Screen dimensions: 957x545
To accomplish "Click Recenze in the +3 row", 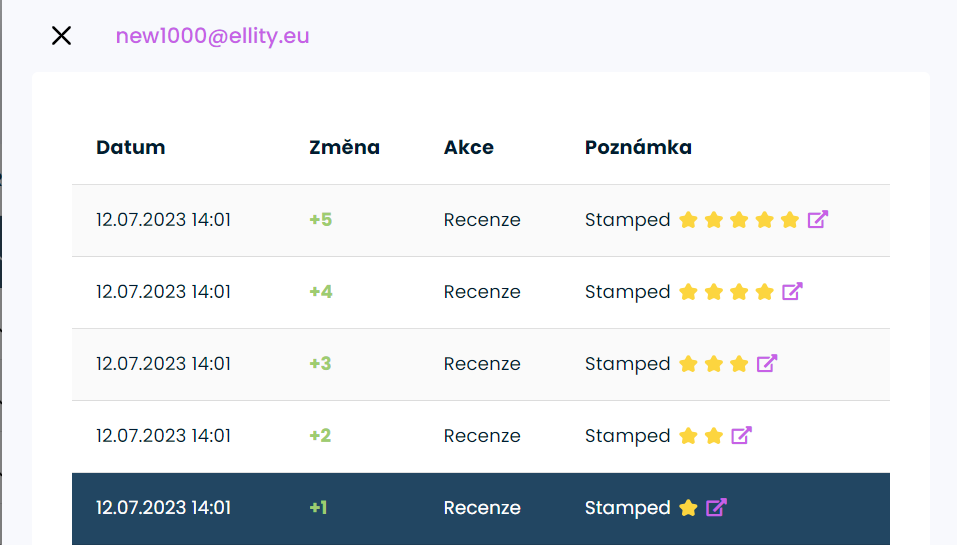I will 482,364.
